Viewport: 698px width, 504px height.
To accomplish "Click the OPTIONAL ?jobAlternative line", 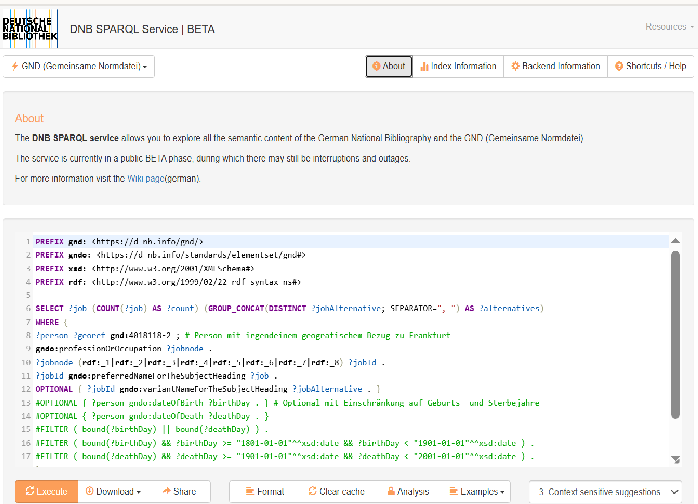I will pos(207,389).
